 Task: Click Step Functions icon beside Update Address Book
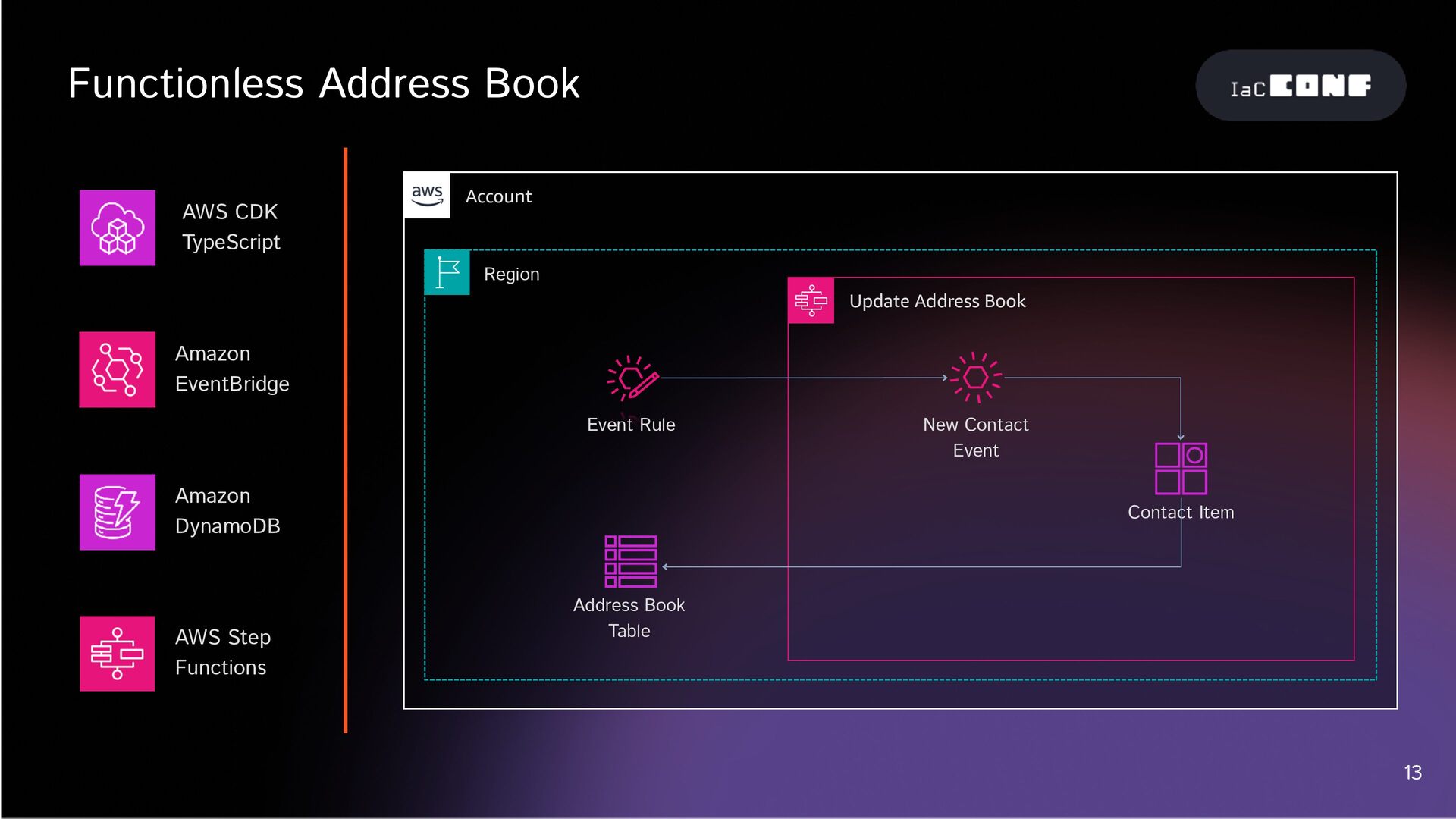tap(811, 300)
